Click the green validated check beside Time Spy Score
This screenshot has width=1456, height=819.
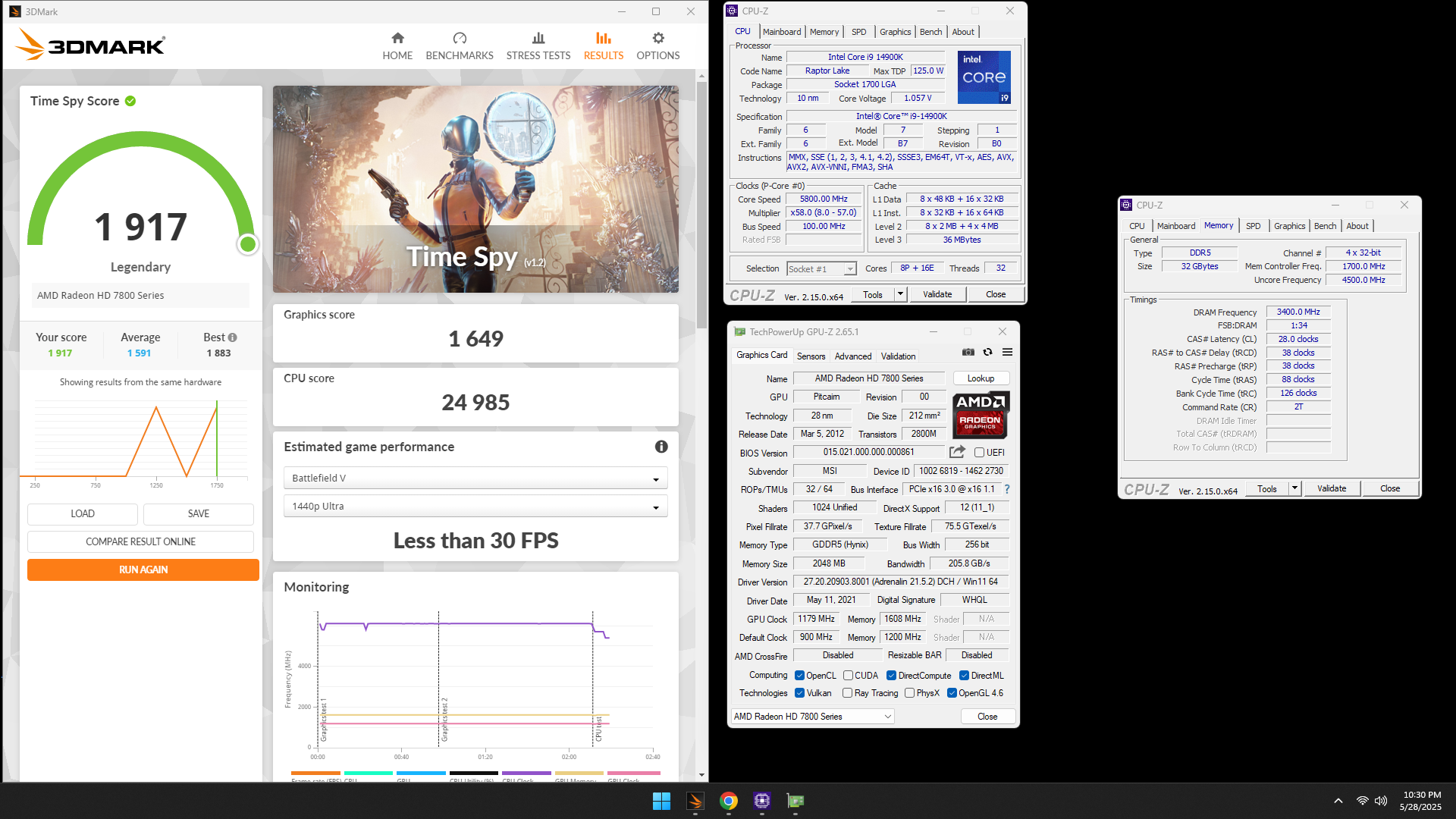pyautogui.click(x=130, y=101)
